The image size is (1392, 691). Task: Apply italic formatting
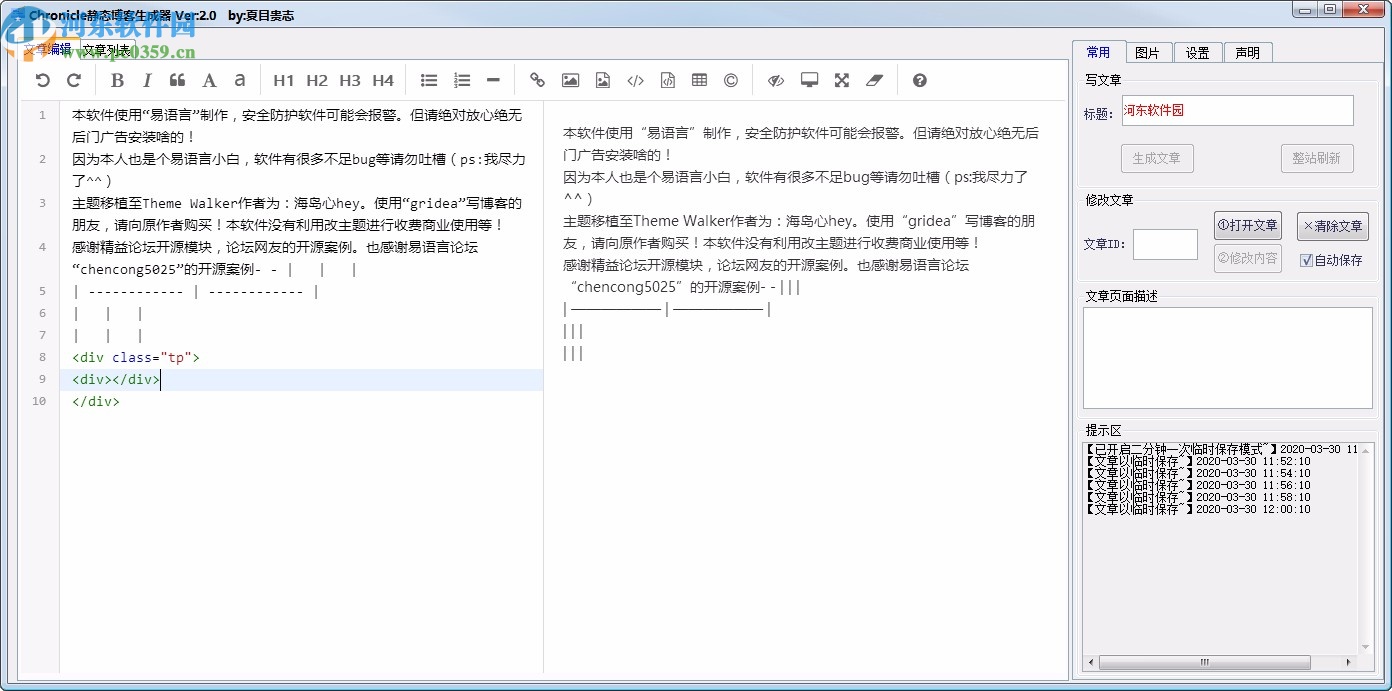click(147, 80)
